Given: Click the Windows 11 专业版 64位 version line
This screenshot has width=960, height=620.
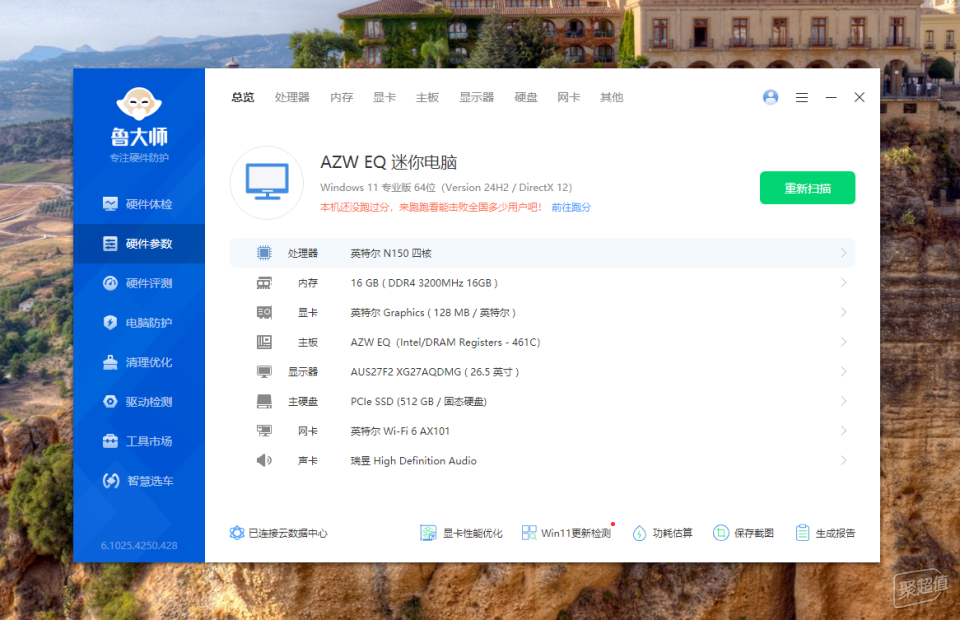Looking at the screenshot, I should 446,187.
